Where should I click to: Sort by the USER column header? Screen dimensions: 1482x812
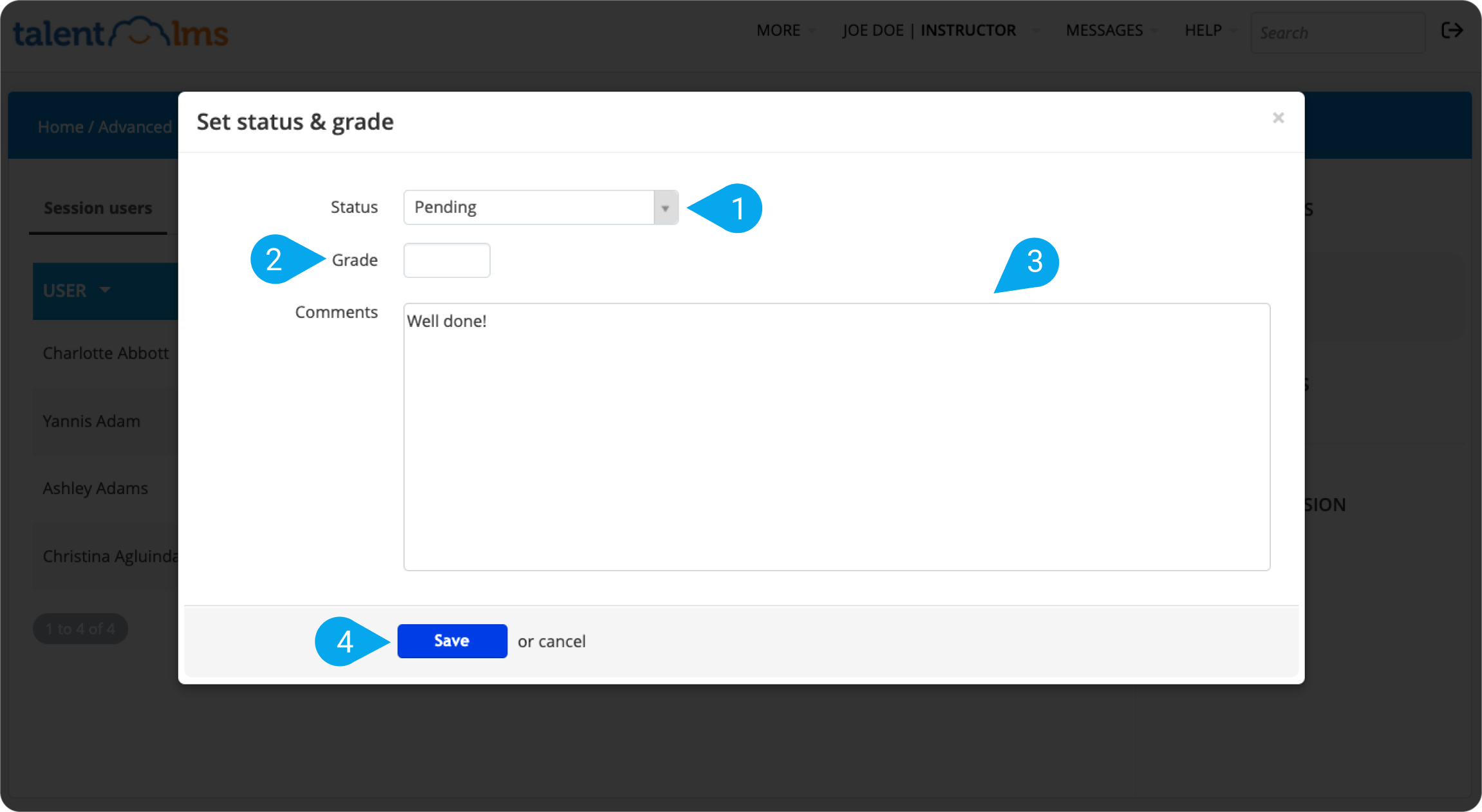(77, 290)
